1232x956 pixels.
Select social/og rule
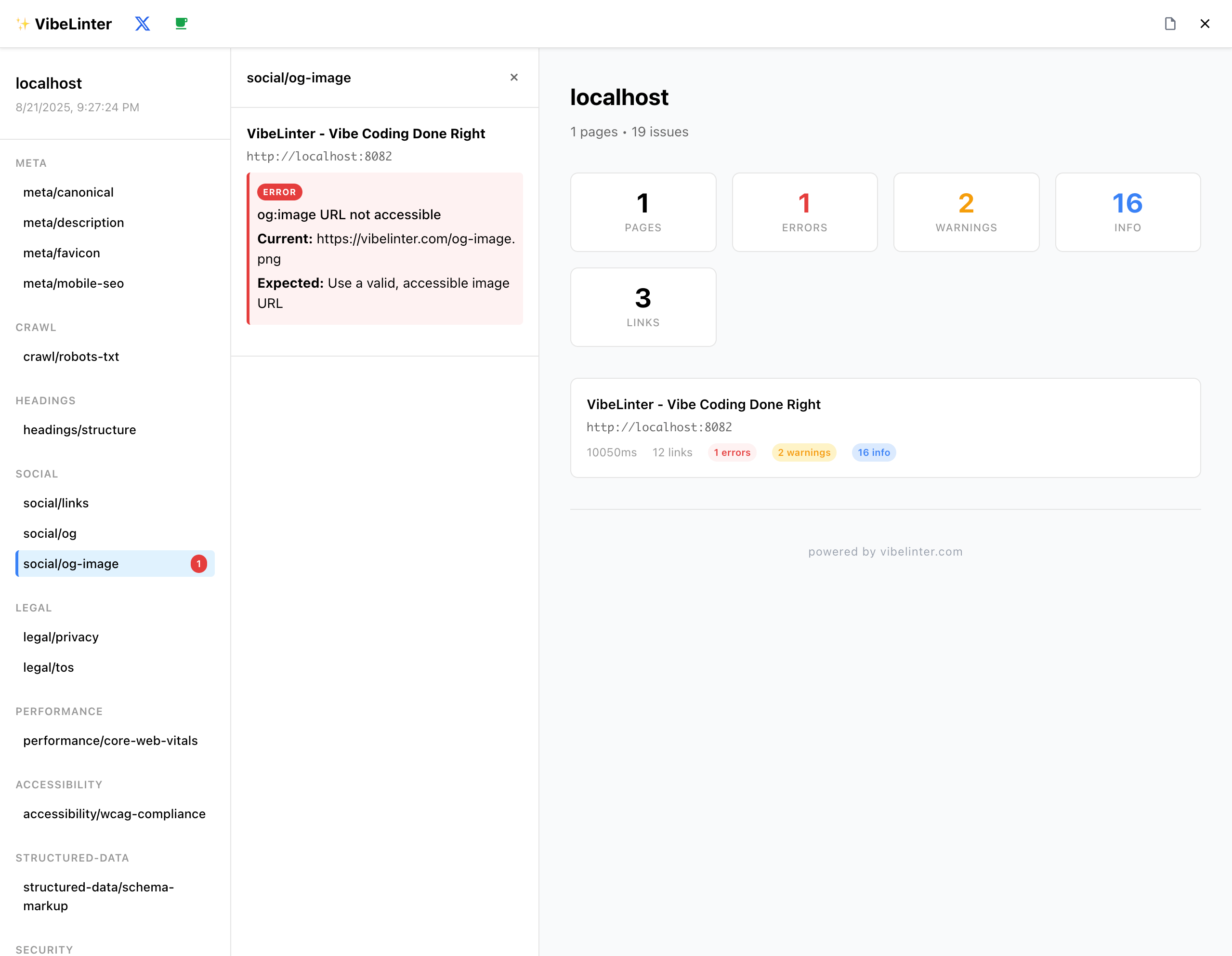tap(115, 534)
